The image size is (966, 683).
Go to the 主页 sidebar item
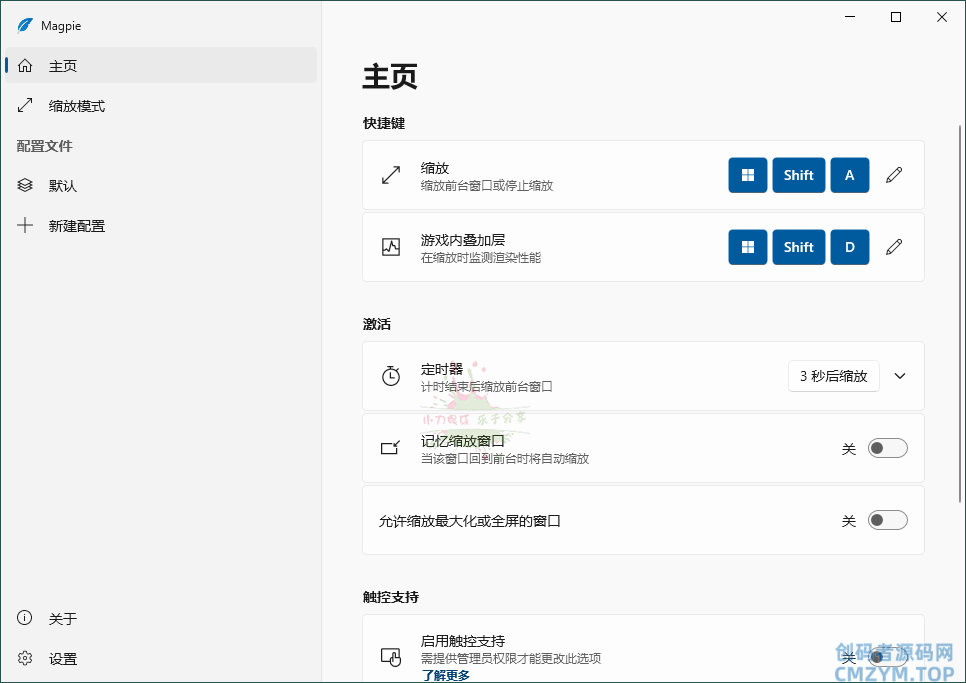click(63, 66)
